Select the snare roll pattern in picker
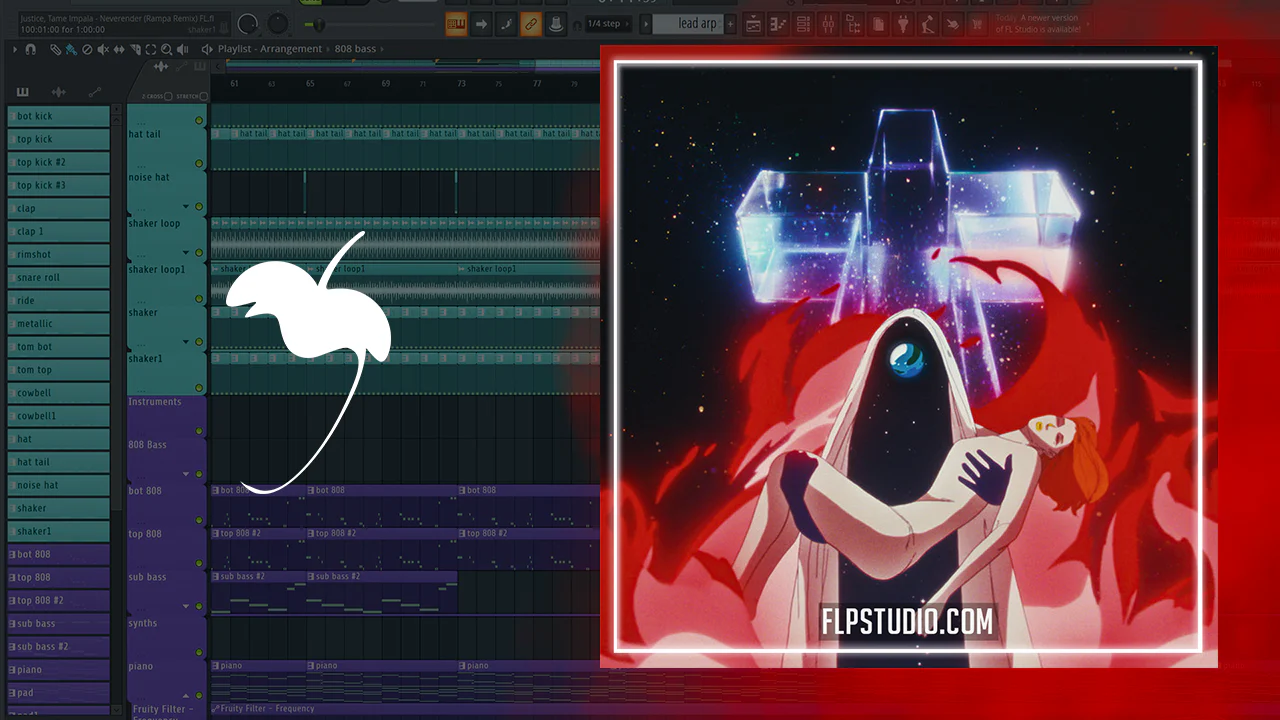Image resolution: width=1280 pixels, height=720 pixels. click(59, 277)
